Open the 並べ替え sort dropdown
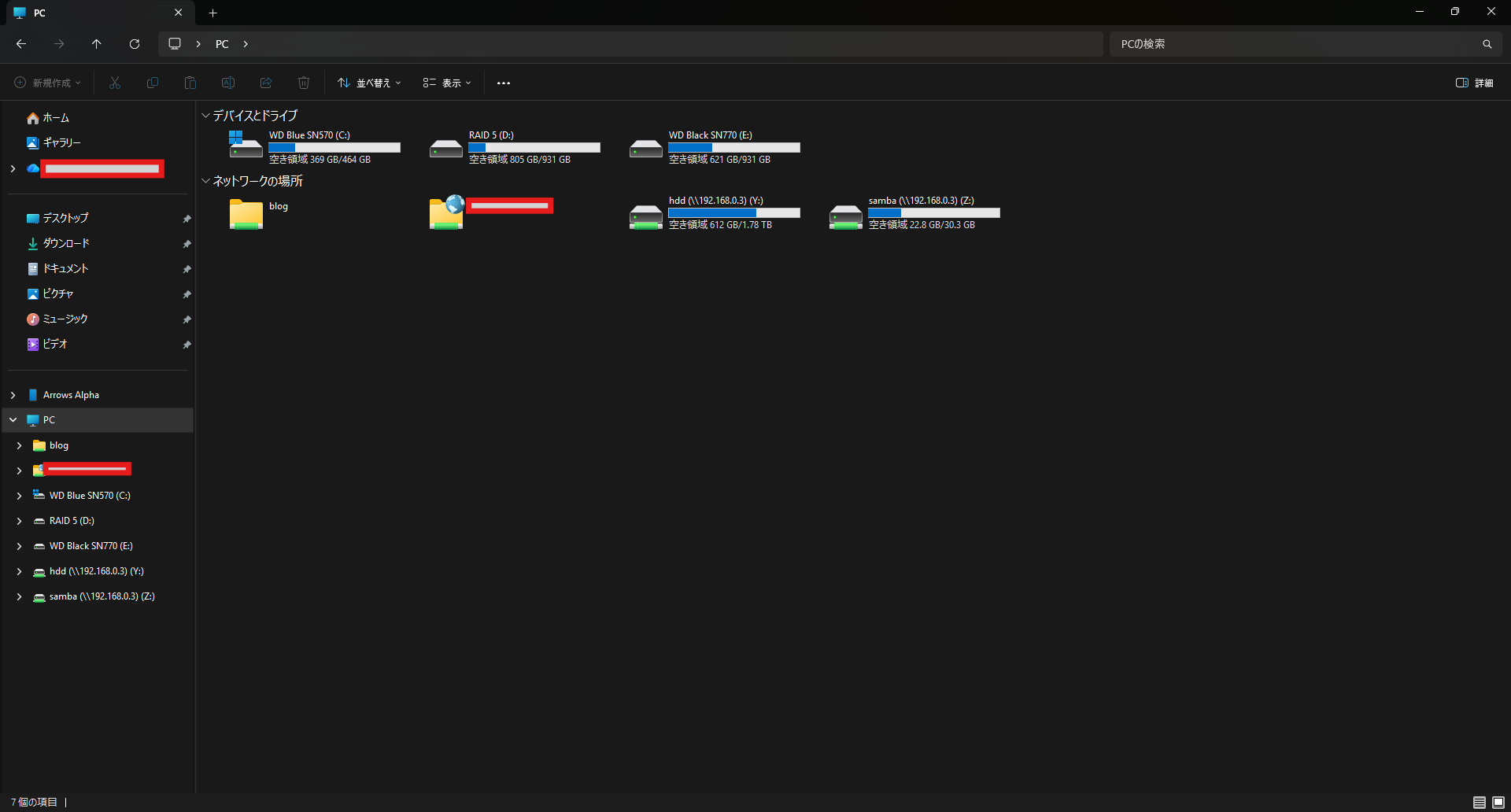1511x812 pixels. pyautogui.click(x=369, y=83)
